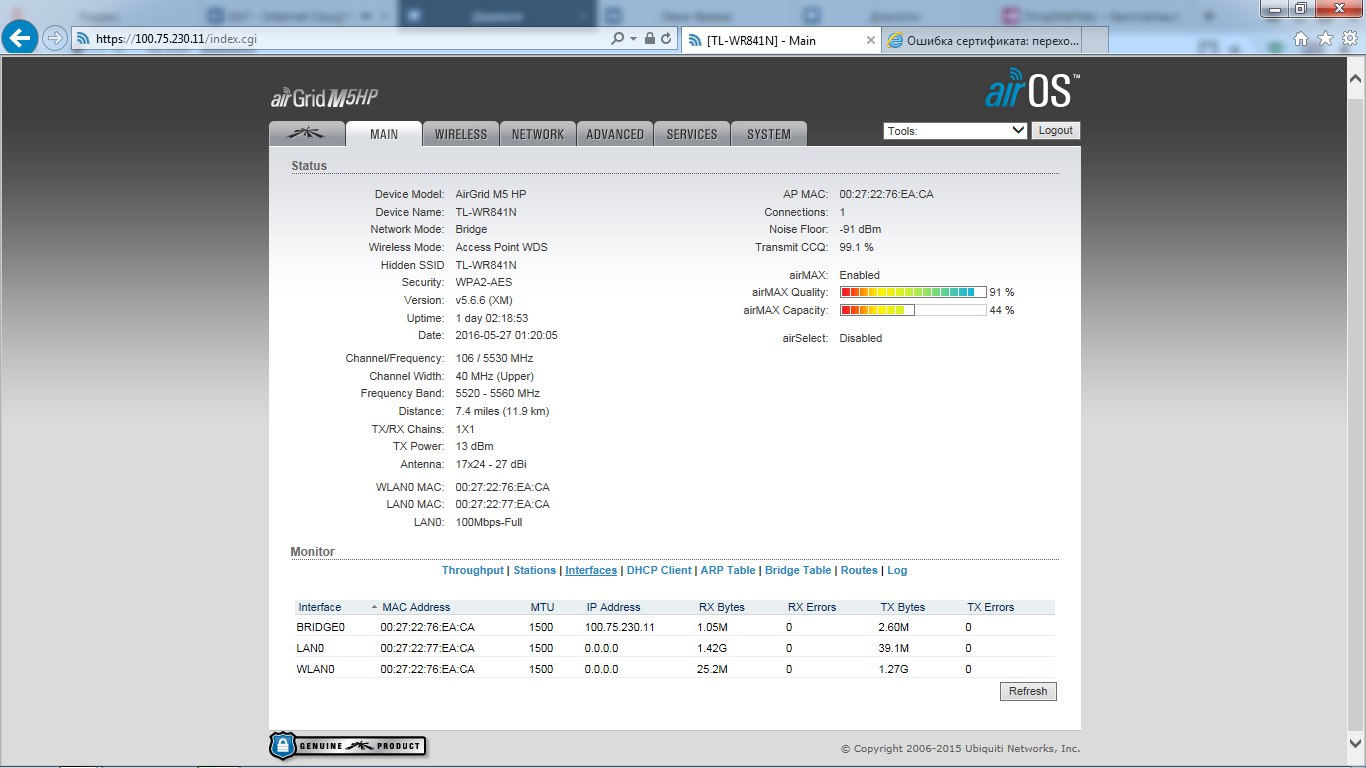The image size is (1366, 768).
Task: Open the DHCP Client monitor link
Action: point(659,570)
